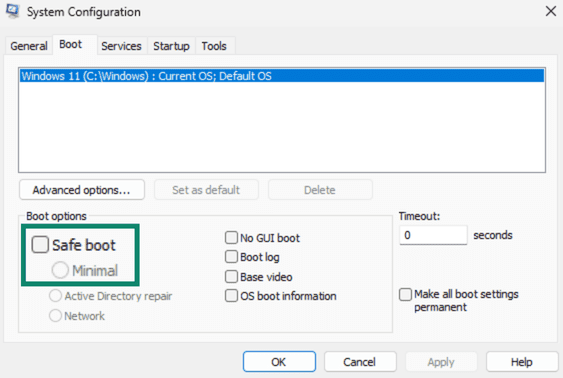Screen dimensions: 563x378
Task: Tick the OS boot information checkbox
Action: [x=231, y=296]
